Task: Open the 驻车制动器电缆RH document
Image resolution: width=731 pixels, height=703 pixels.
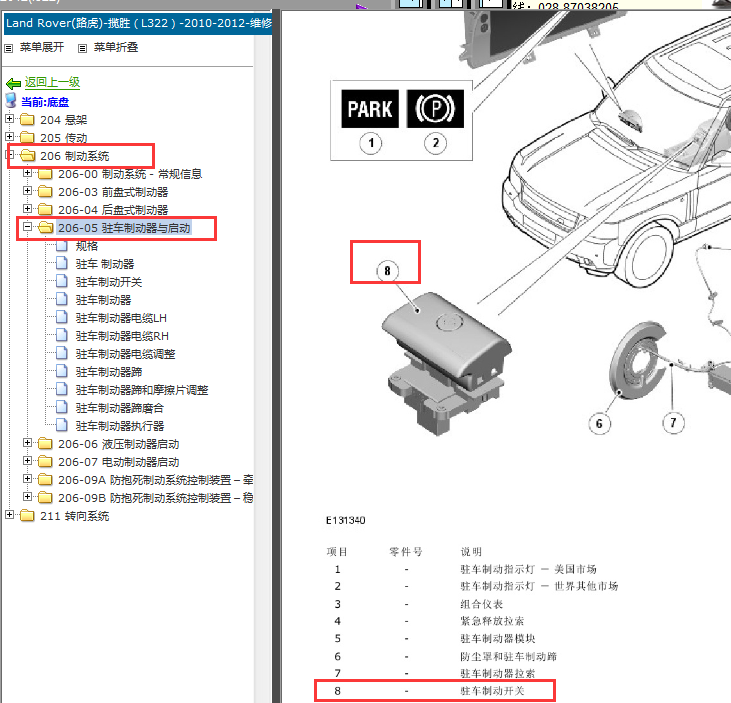Action: pyautogui.click(x=122, y=336)
